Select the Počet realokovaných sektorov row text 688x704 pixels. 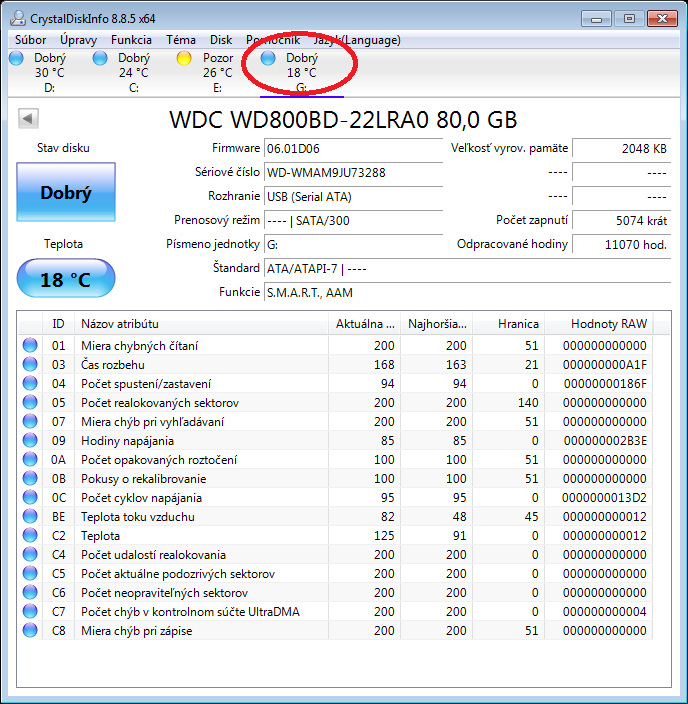[x=160, y=403]
